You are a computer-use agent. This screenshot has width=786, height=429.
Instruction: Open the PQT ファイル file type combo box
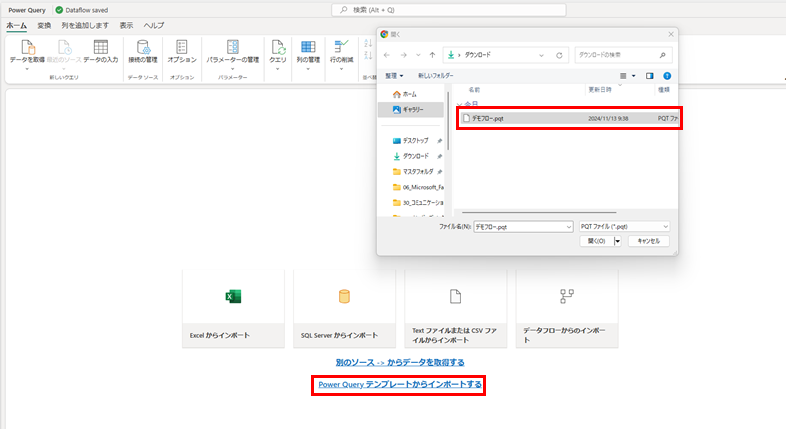point(624,227)
